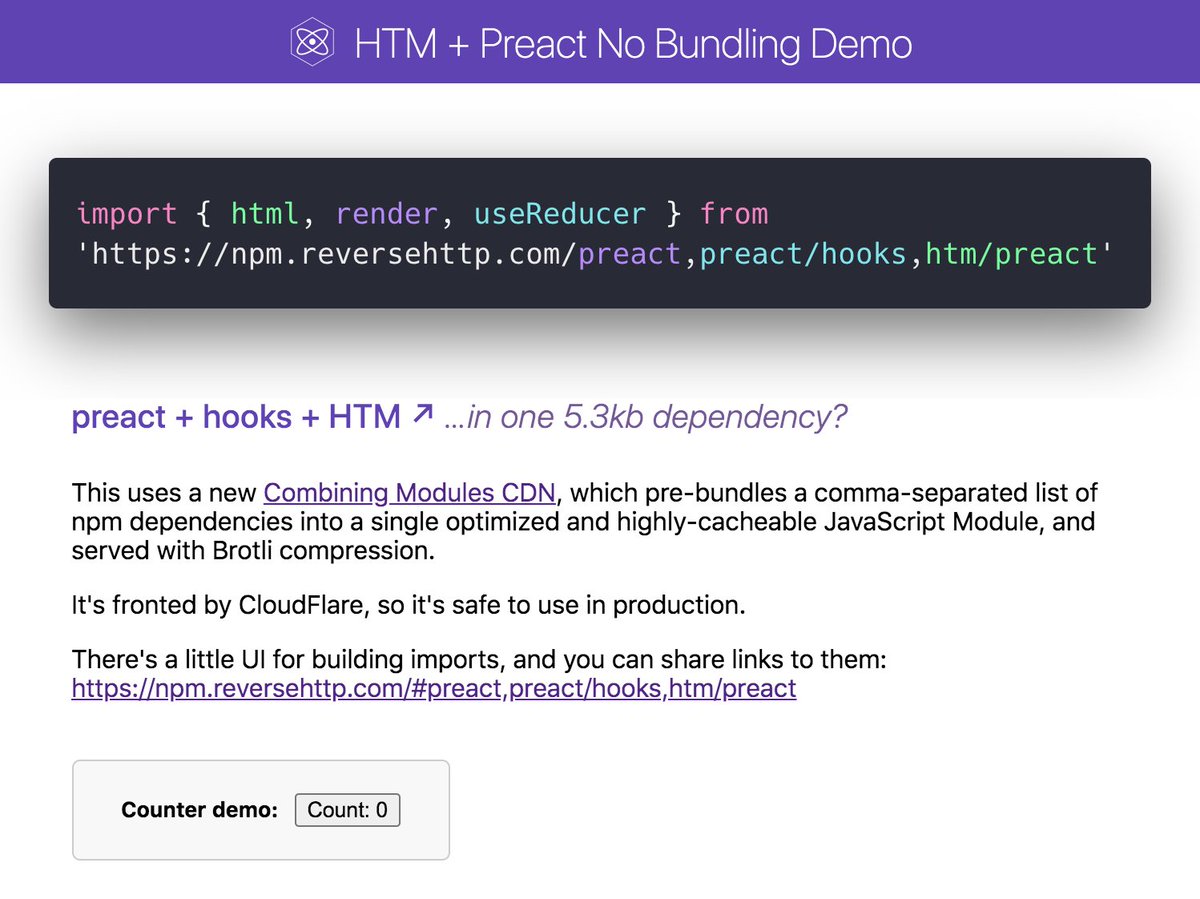Click 'useReducer' in the code block
This screenshot has width=1200, height=899.
tap(560, 214)
